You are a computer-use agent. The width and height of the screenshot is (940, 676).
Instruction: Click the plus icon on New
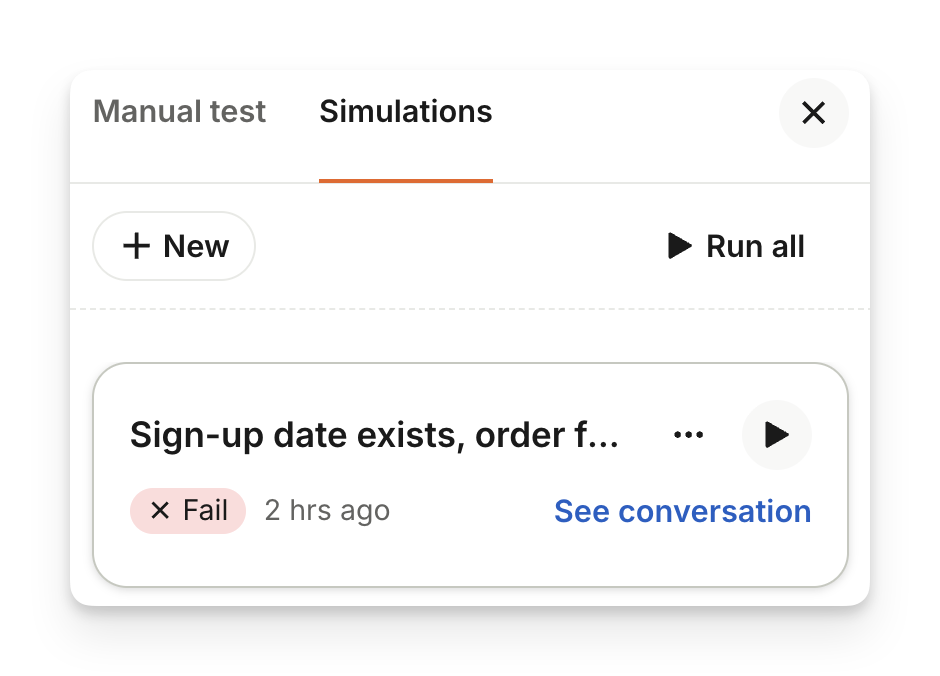click(x=136, y=246)
